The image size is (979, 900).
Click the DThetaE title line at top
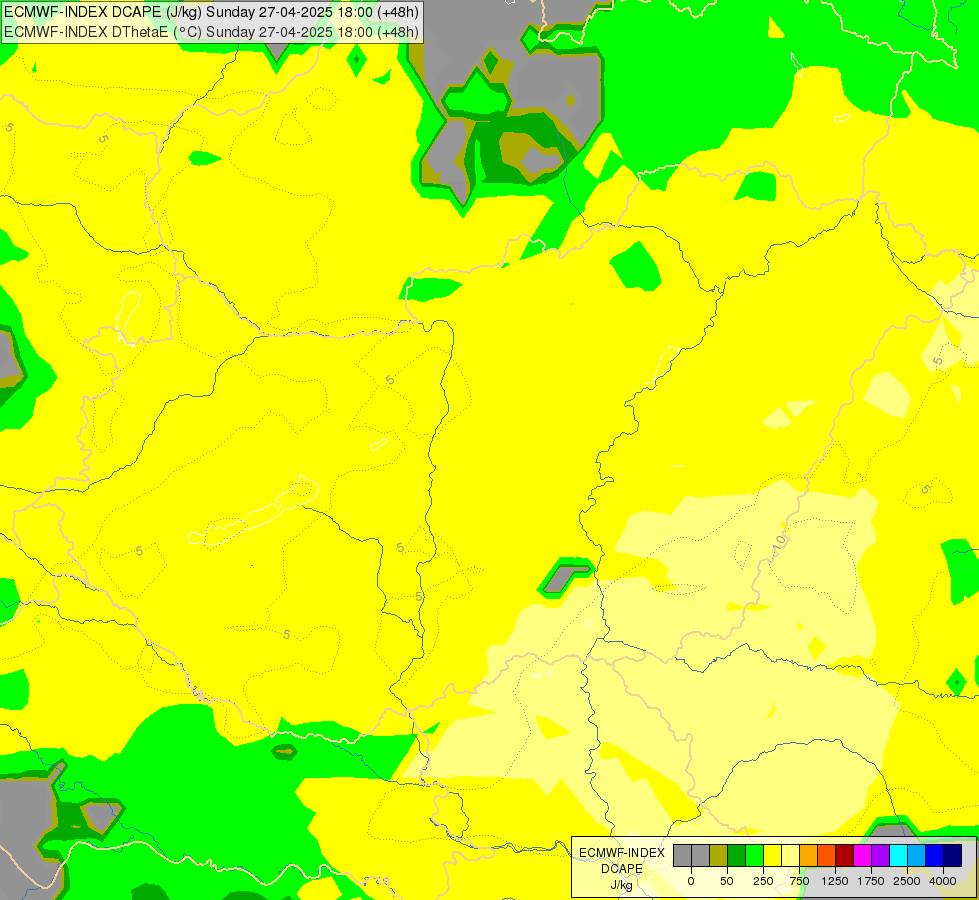point(212,32)
